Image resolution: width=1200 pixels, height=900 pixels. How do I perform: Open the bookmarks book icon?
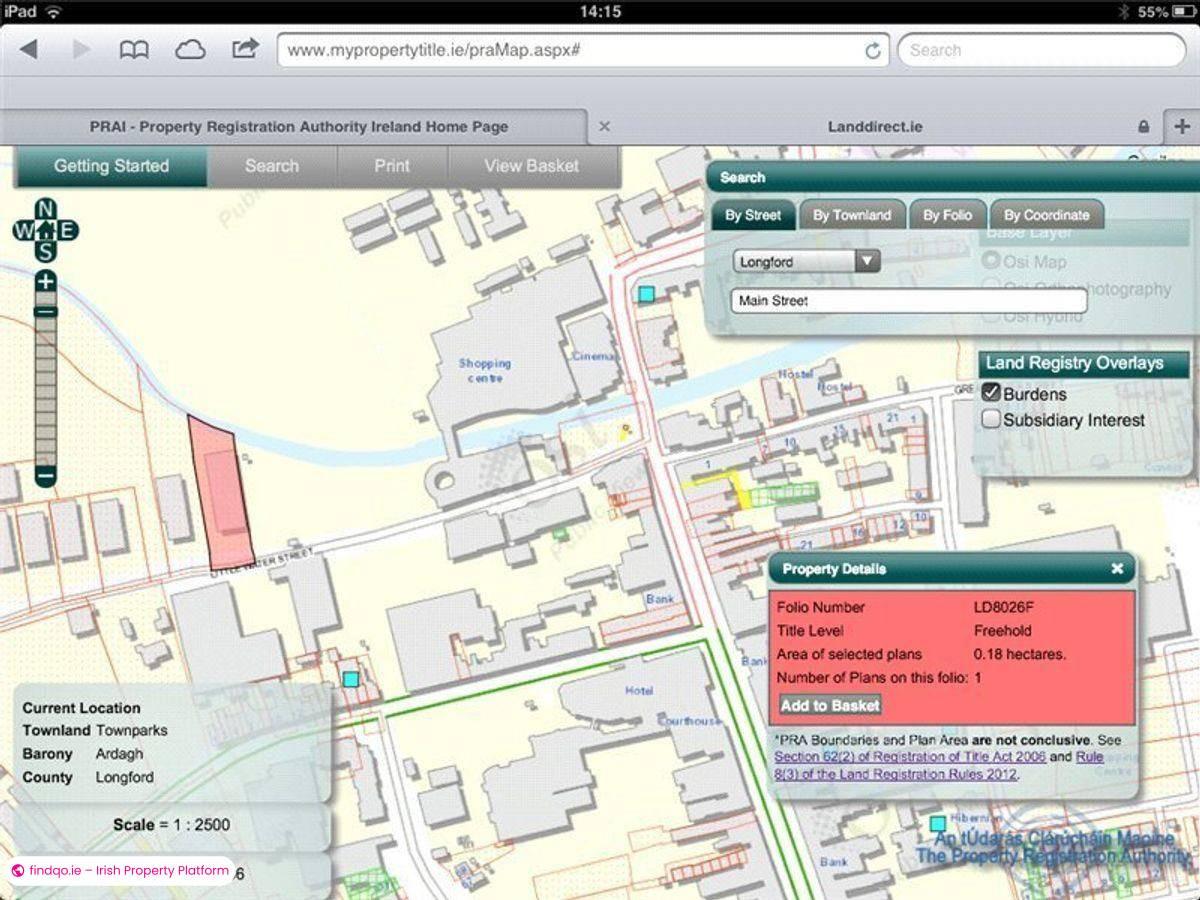point(134,49)
